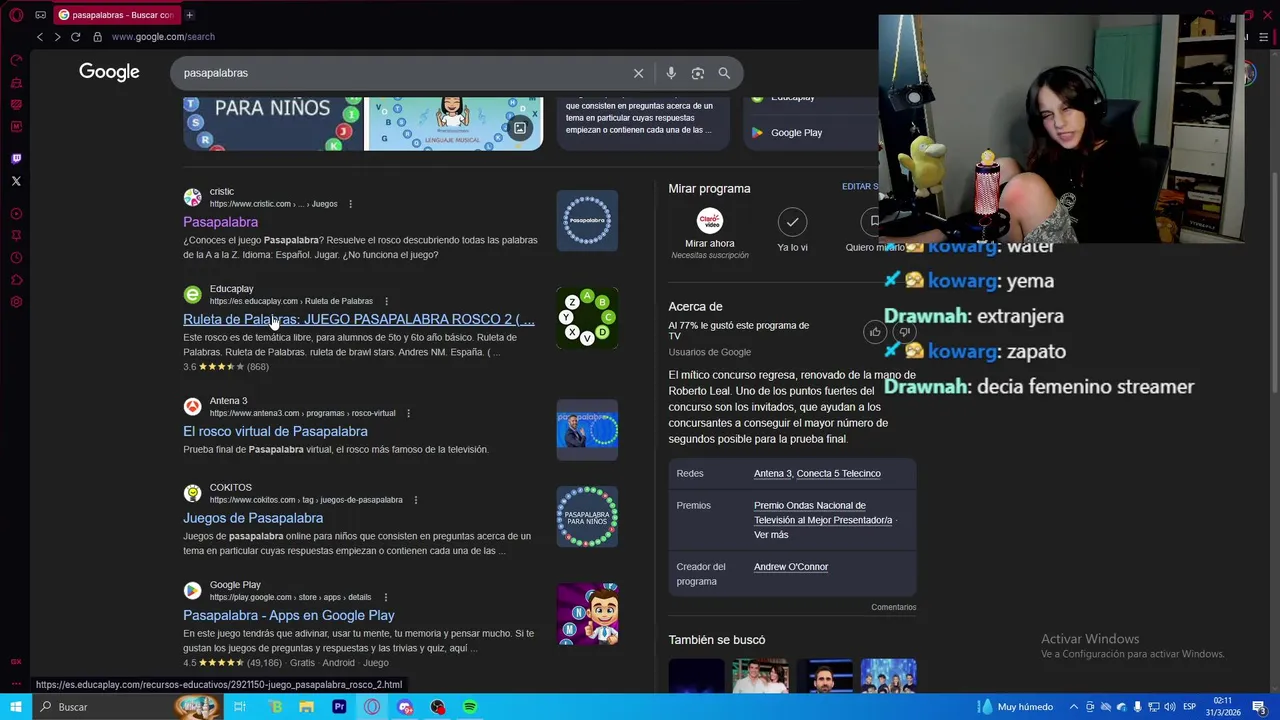Show site security lock info

click(97, 37)
